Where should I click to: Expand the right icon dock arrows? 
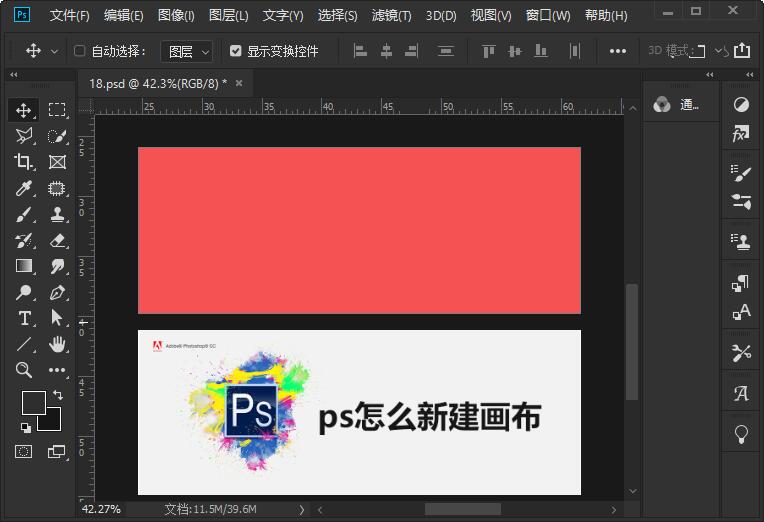tap(749, 75)
